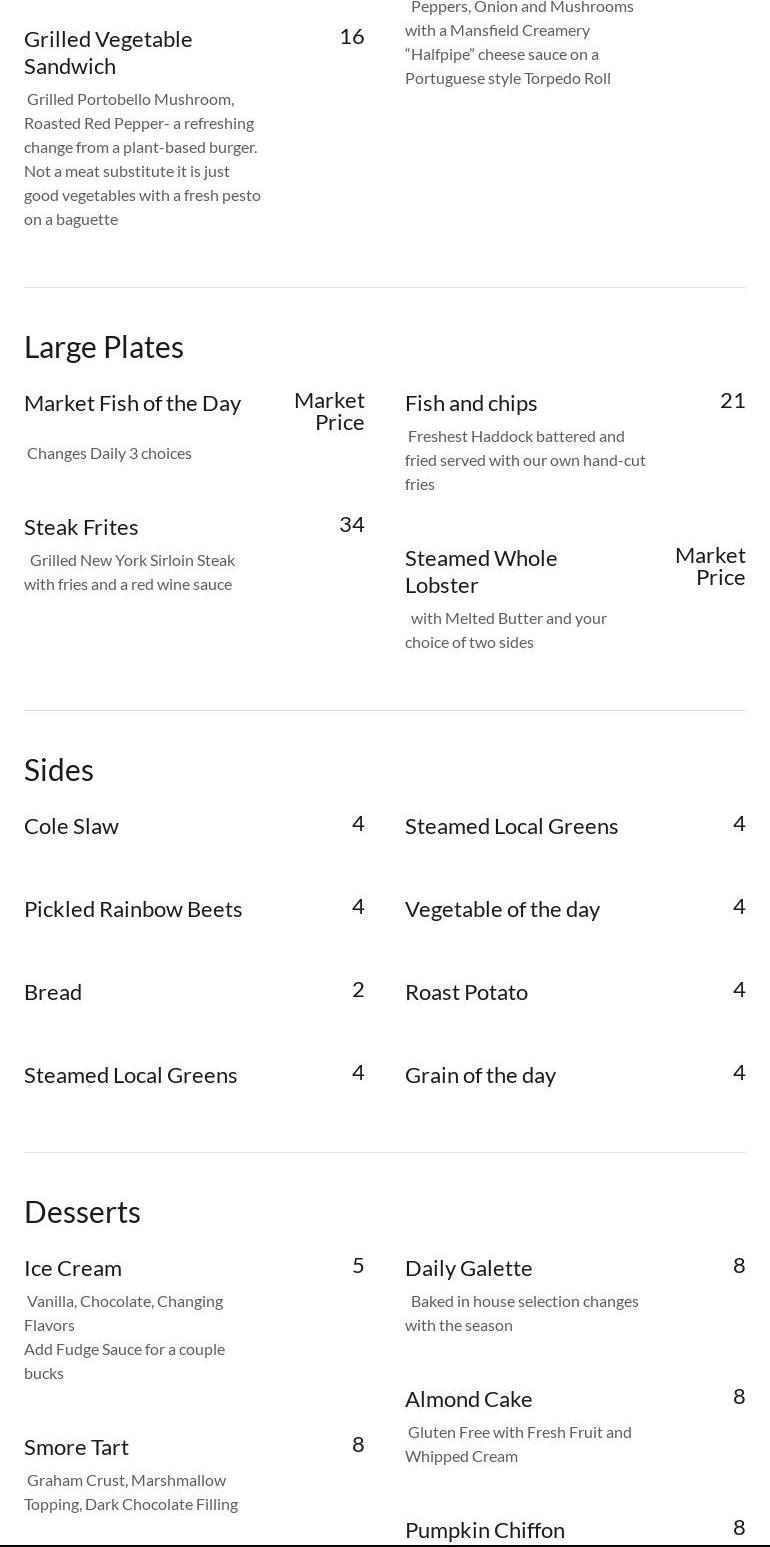Click the Desserts section heading
The width and height of the screenshot is (770, 1547).
82,1212
